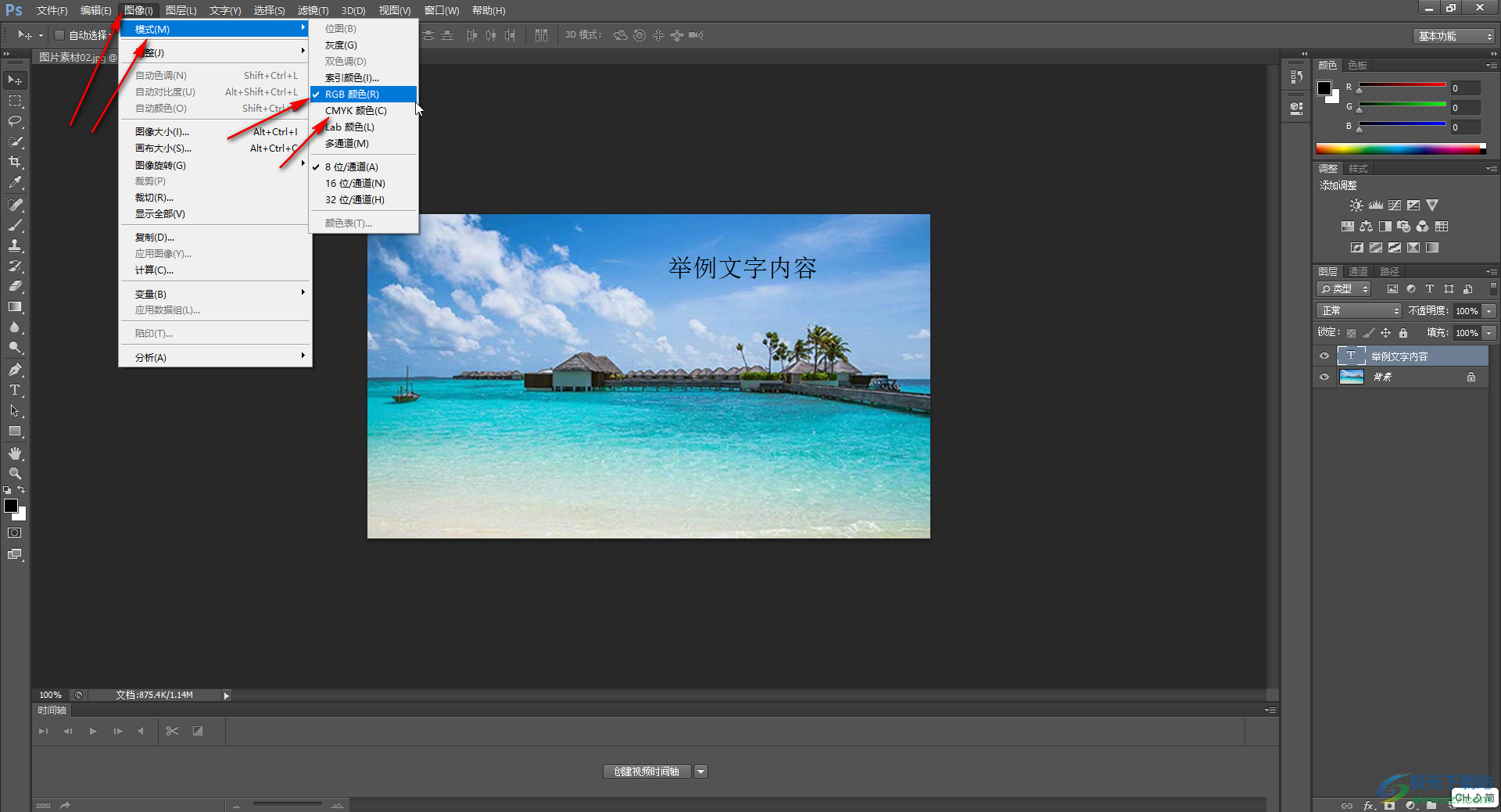Open the Layers panel options menu
The width and height of the screenshot is (1501, 812).
(x=1492, y=272)
